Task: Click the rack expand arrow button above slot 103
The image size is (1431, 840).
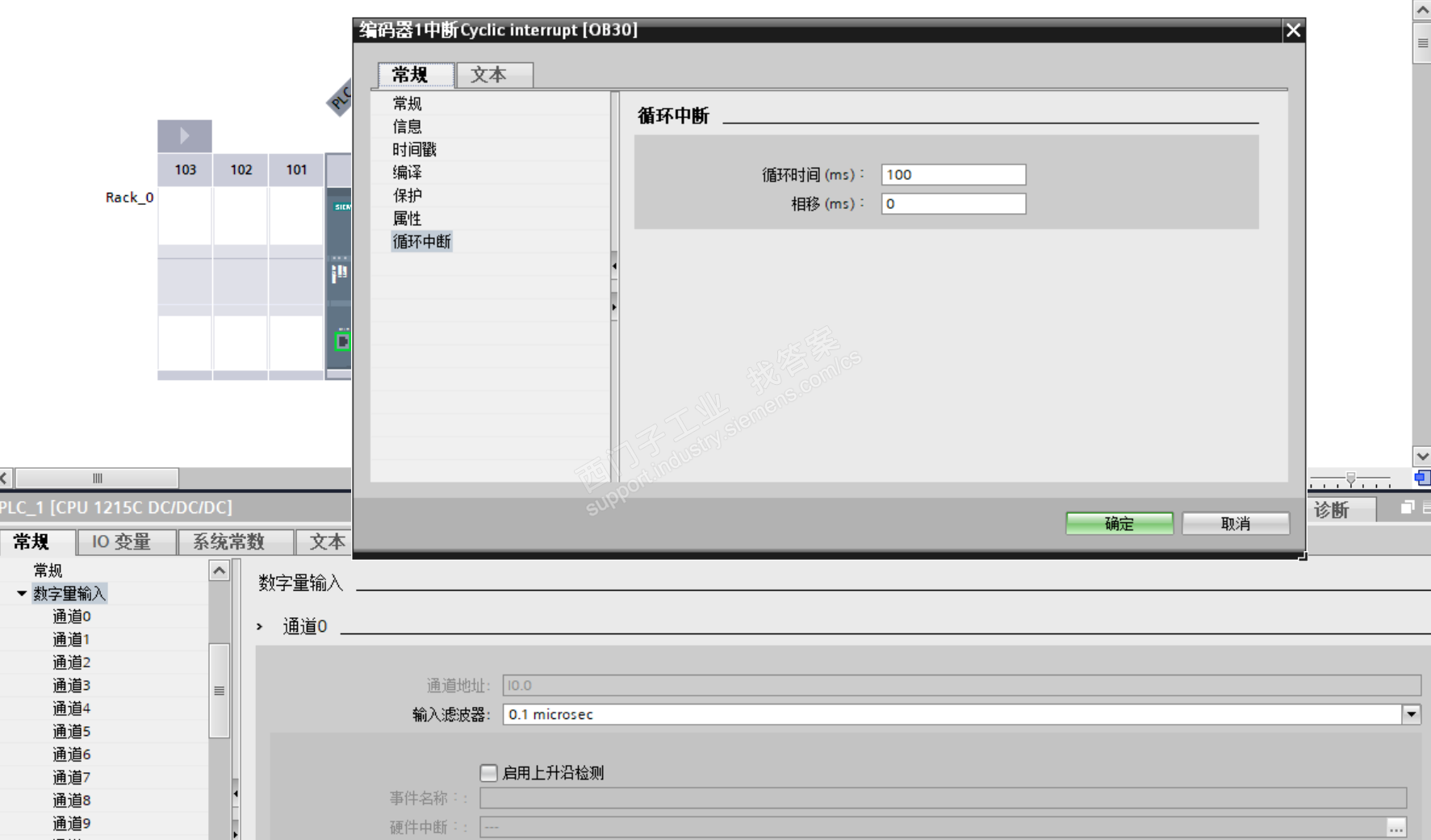Action: [x=185, y=136]
